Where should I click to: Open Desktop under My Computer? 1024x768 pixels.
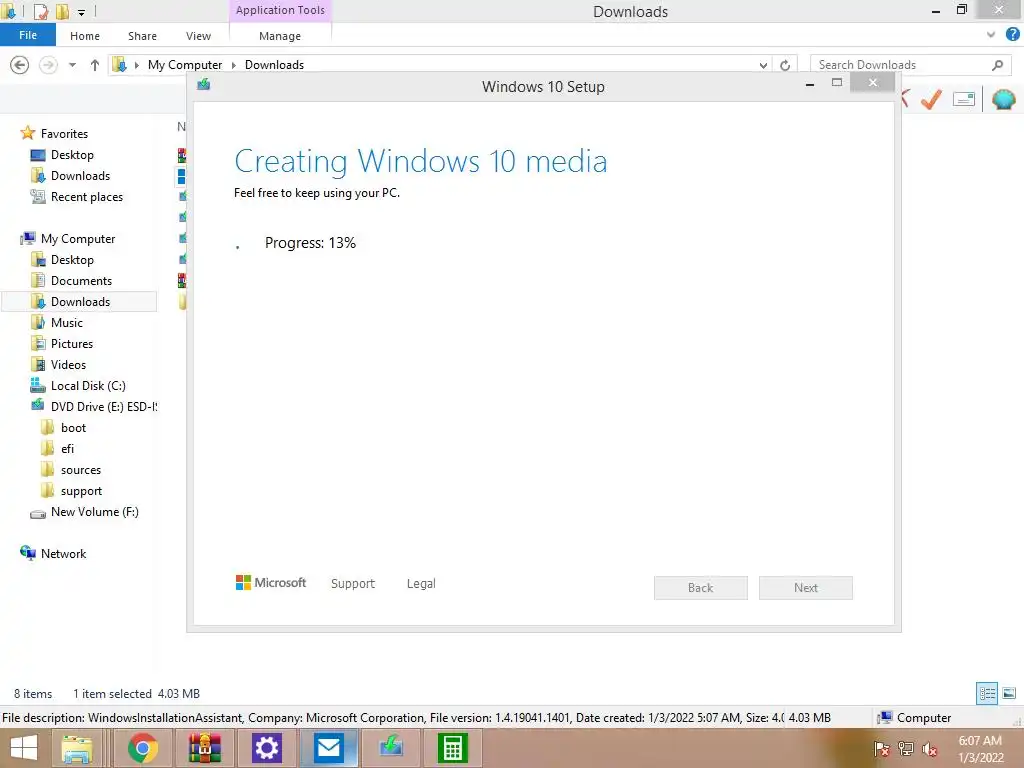point(72,259)
